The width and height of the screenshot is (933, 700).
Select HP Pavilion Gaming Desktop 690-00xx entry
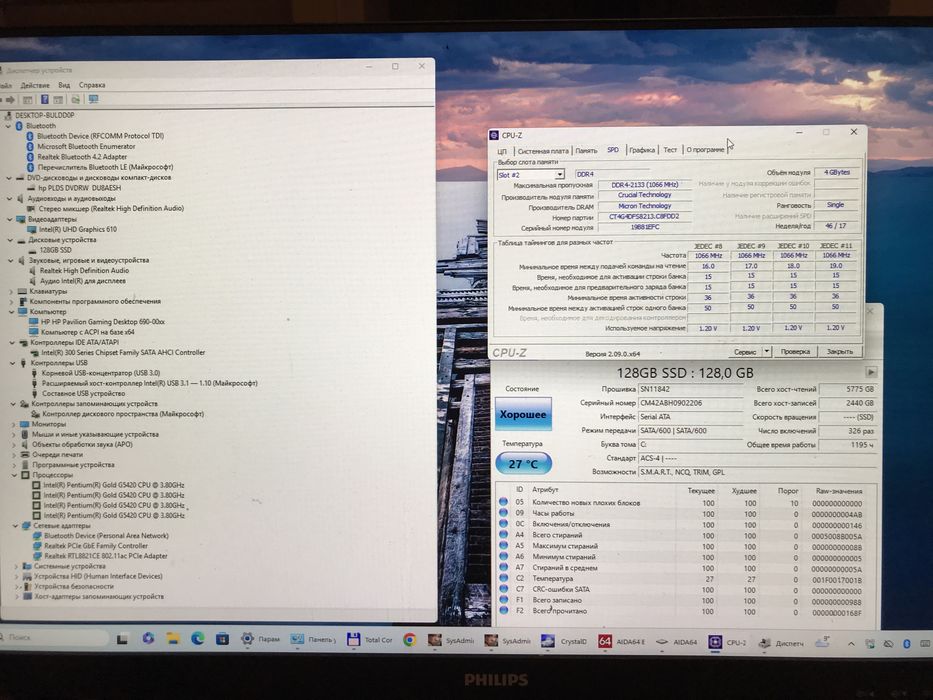[x=102, y=321]
